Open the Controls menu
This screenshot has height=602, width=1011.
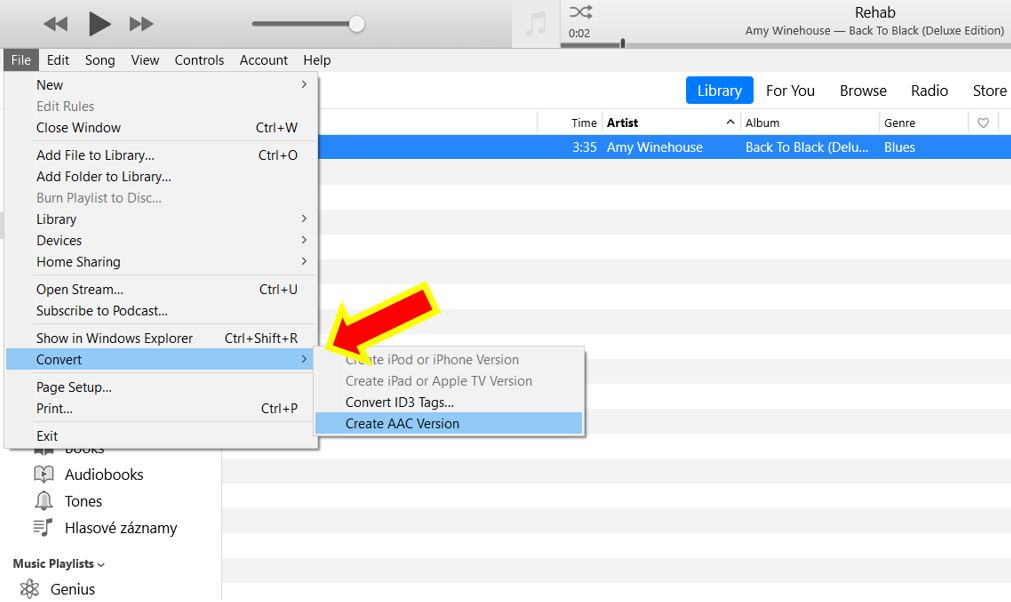pos(199,60)
